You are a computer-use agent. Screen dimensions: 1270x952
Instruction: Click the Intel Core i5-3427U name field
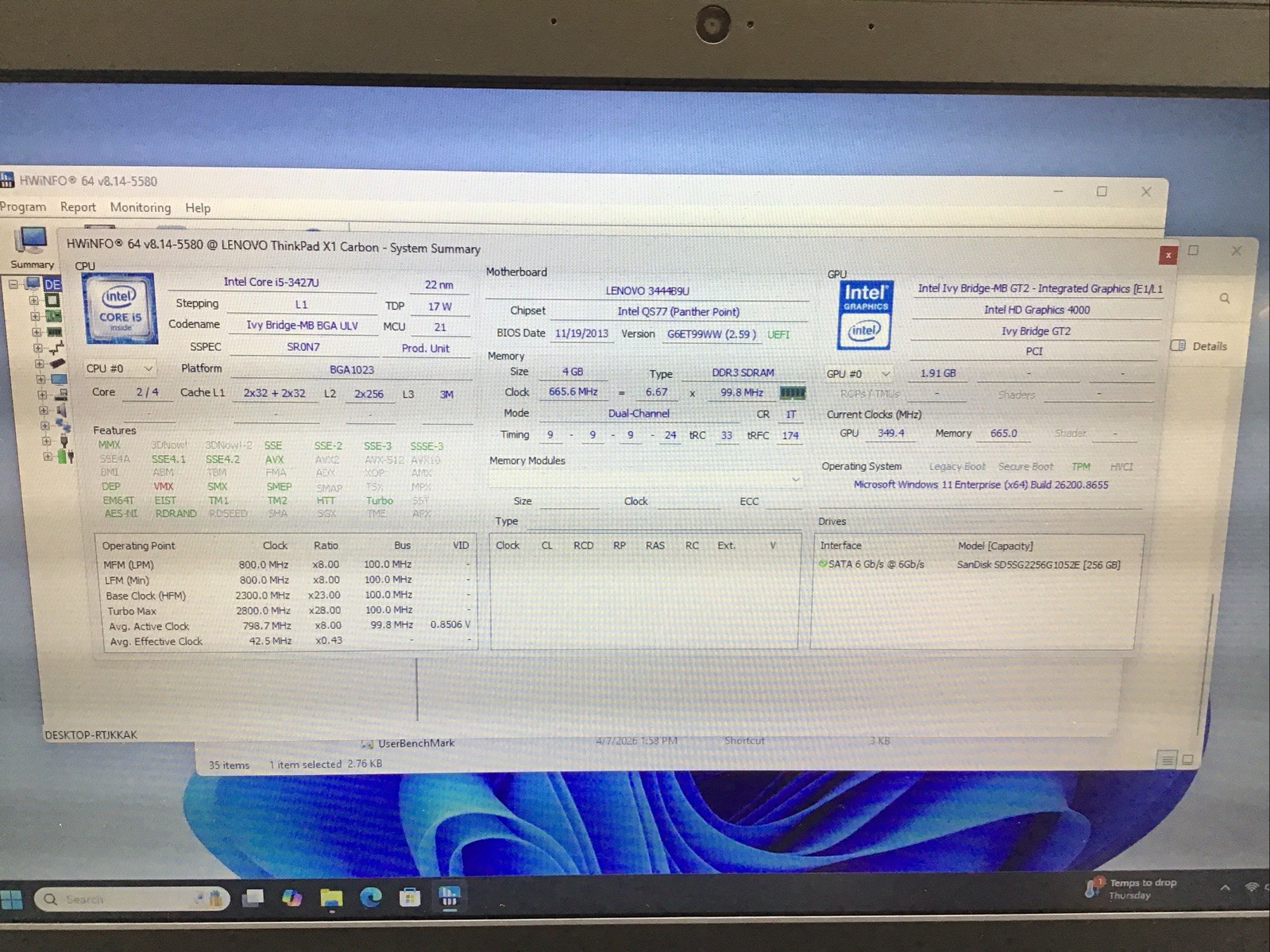click(x=272, y=282)
